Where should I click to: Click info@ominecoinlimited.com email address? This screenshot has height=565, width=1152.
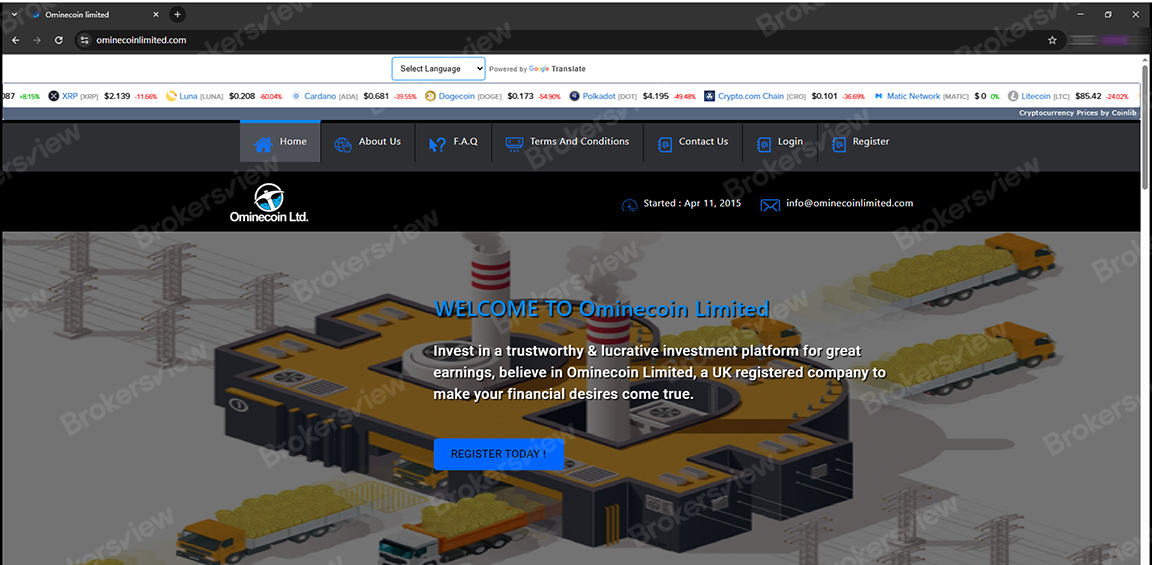849,203
